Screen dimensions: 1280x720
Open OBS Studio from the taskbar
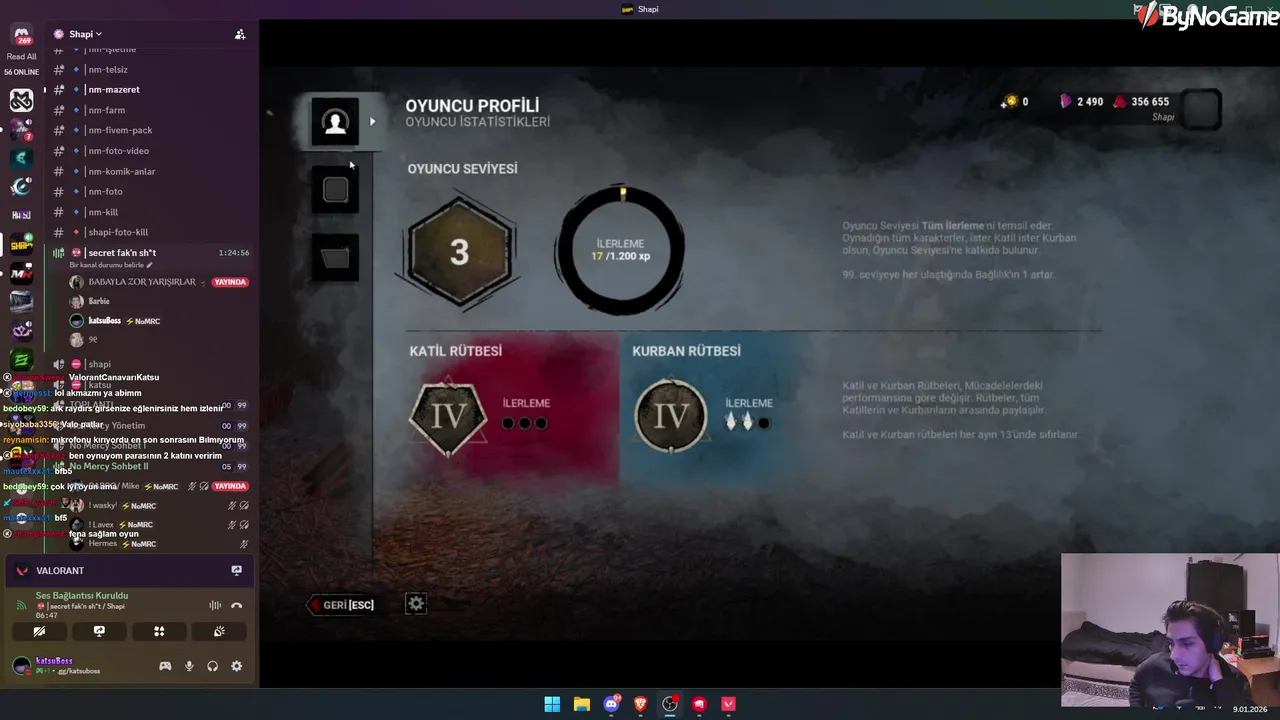click(670, 704)
